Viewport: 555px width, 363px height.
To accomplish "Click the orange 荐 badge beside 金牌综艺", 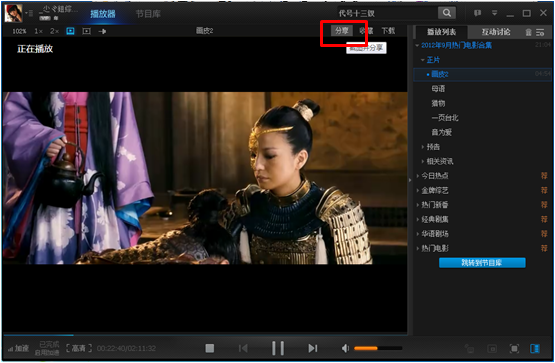I will coord(544,190).
